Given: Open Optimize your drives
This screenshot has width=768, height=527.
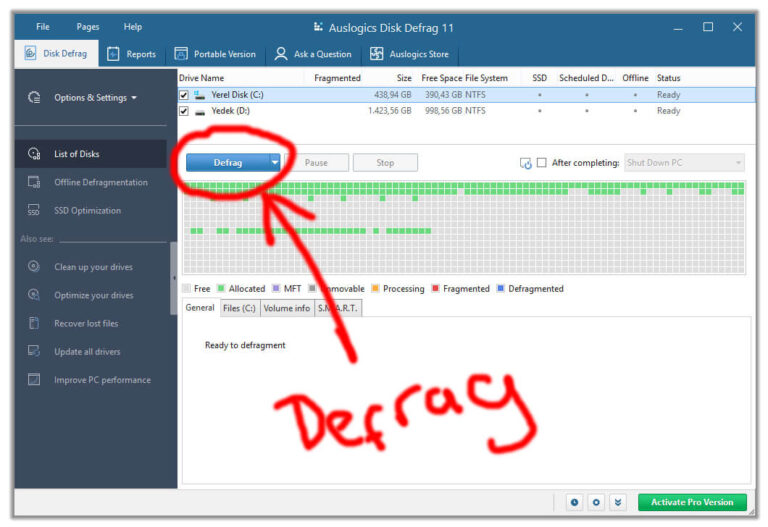Looking at the screenshot, I should point(94,295).
